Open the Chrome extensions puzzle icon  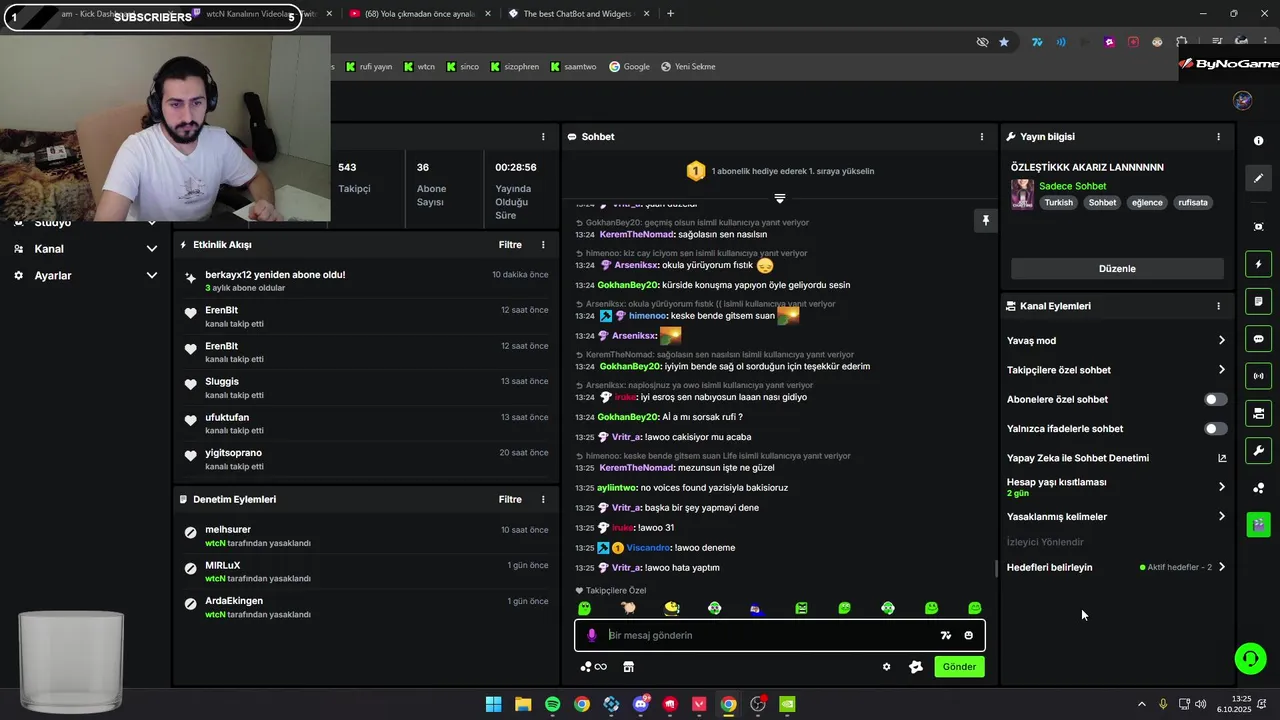[1182, 42]
